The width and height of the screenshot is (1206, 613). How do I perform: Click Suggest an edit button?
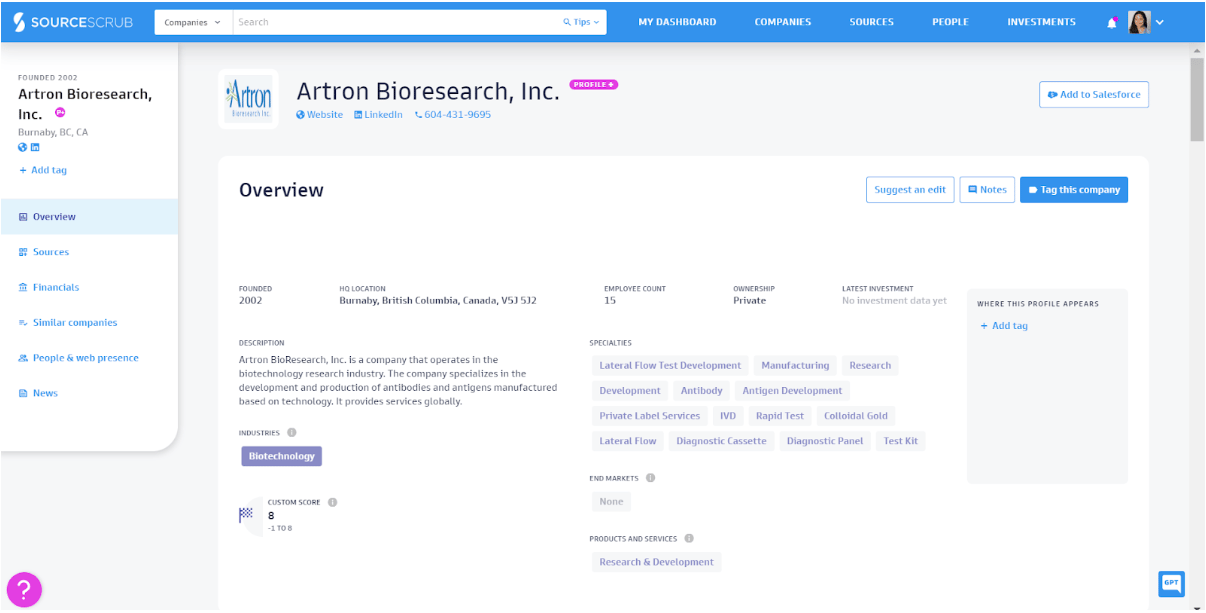tap(910, 190)
